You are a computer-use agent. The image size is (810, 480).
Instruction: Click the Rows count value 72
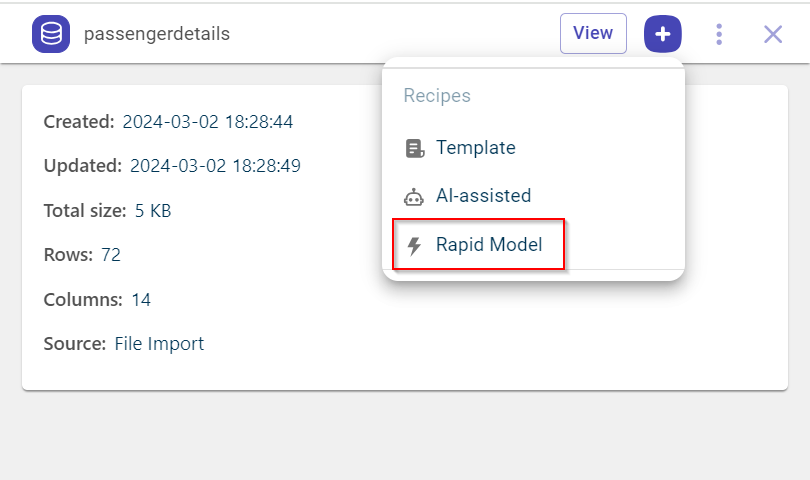(x=110, y=255)
